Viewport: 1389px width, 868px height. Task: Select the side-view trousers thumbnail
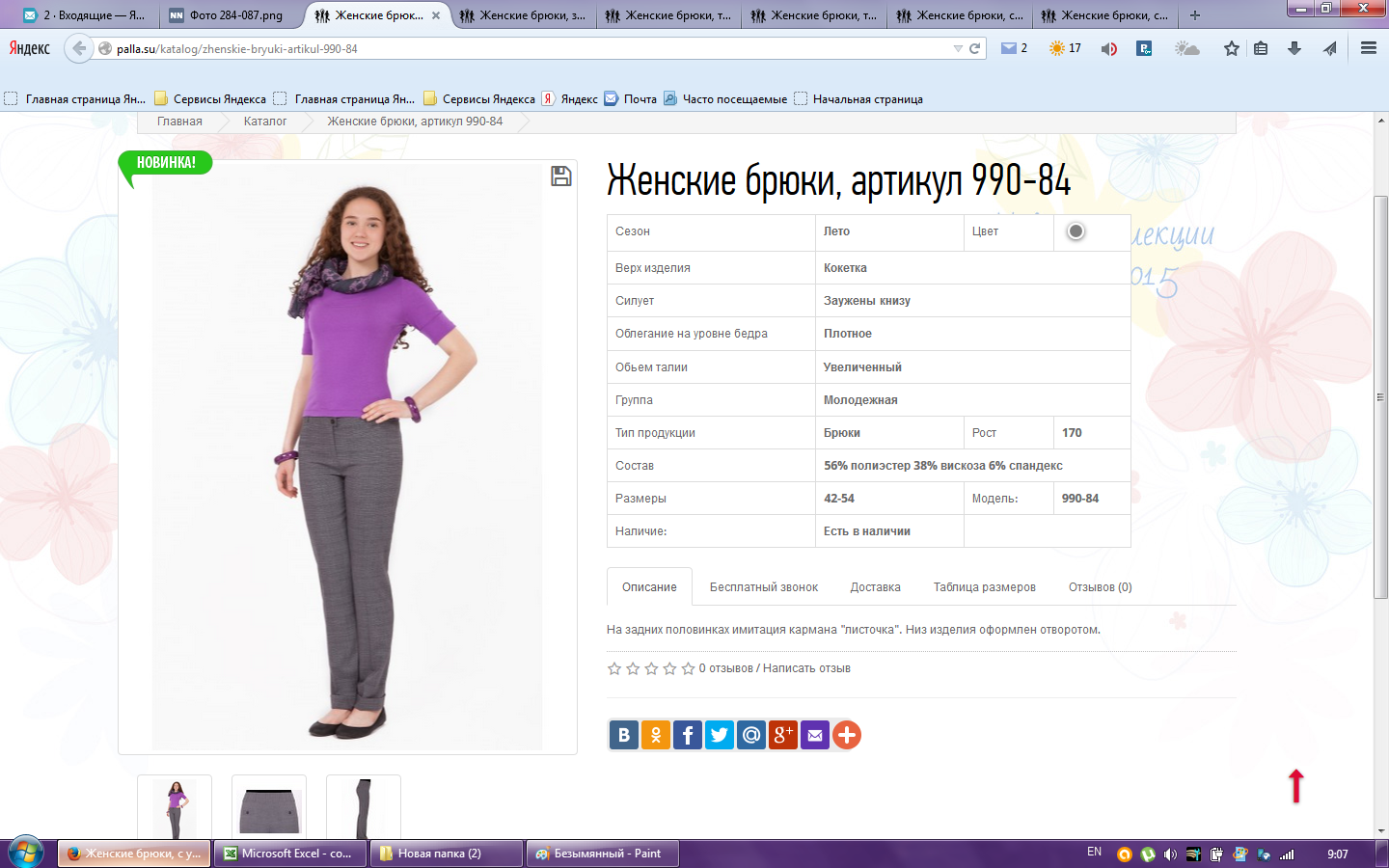[364, 807]
